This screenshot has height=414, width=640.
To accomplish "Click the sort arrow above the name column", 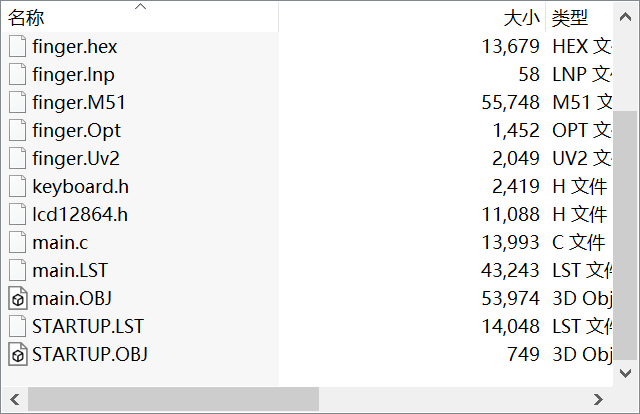I will point(140,7).
